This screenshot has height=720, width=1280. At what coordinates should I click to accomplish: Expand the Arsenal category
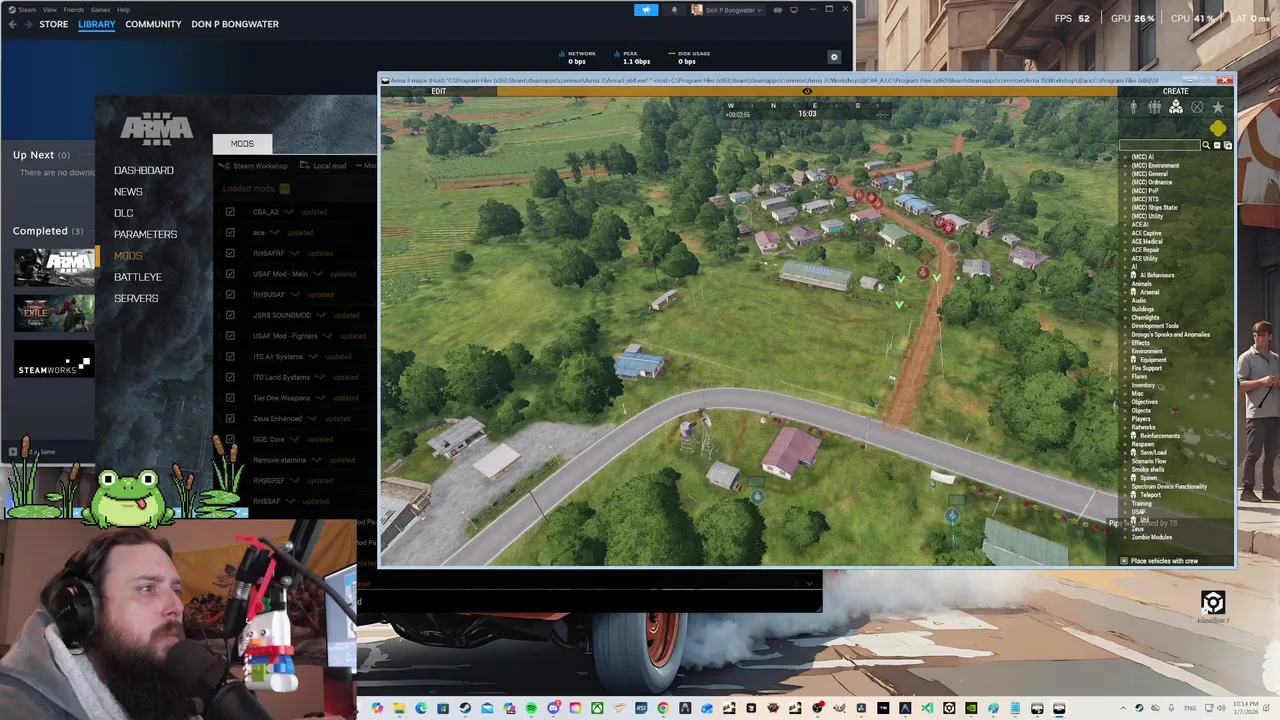[x=1125, y=292]
